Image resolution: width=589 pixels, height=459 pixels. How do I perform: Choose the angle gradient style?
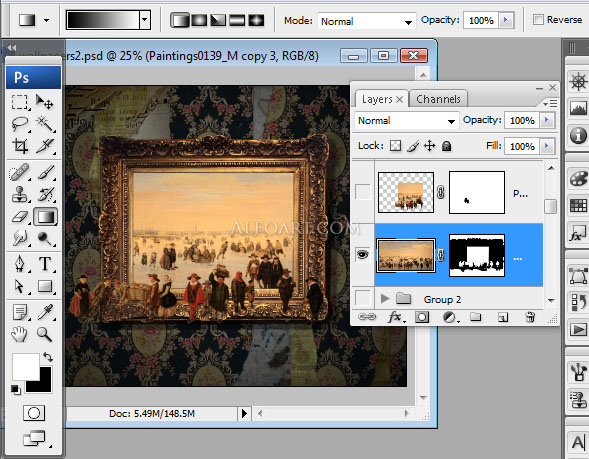pyautogui.click(x=218, y=20)
